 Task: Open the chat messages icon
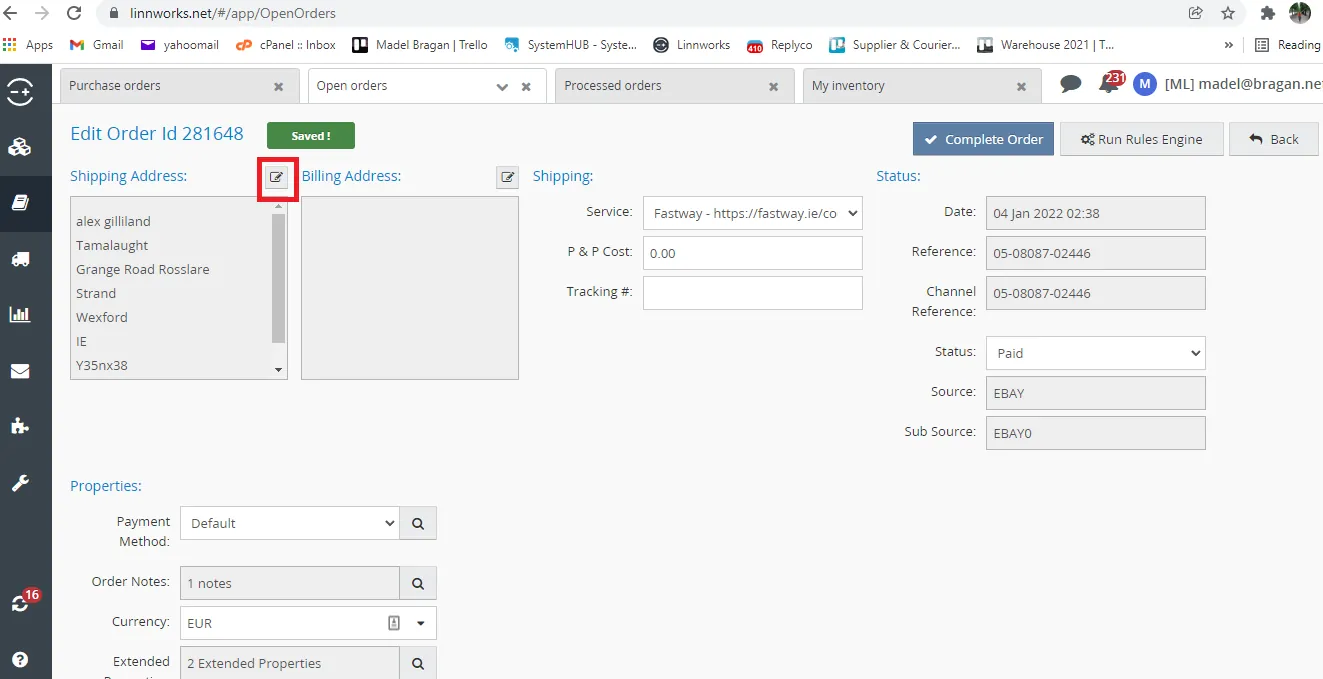[1071, 84]
